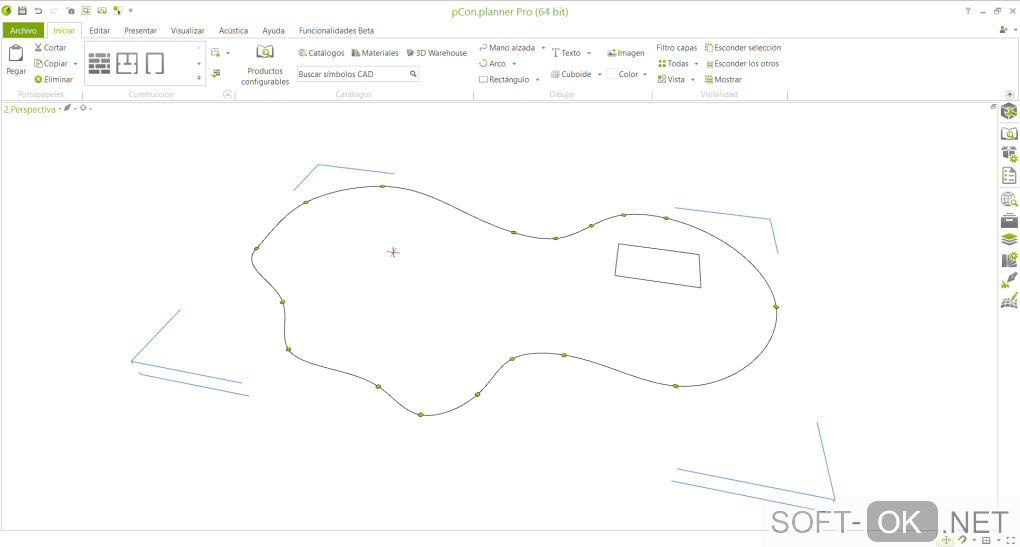Click the Texto tool
This screenshot has height=547, width=1020.
click(x=567, y=53)
